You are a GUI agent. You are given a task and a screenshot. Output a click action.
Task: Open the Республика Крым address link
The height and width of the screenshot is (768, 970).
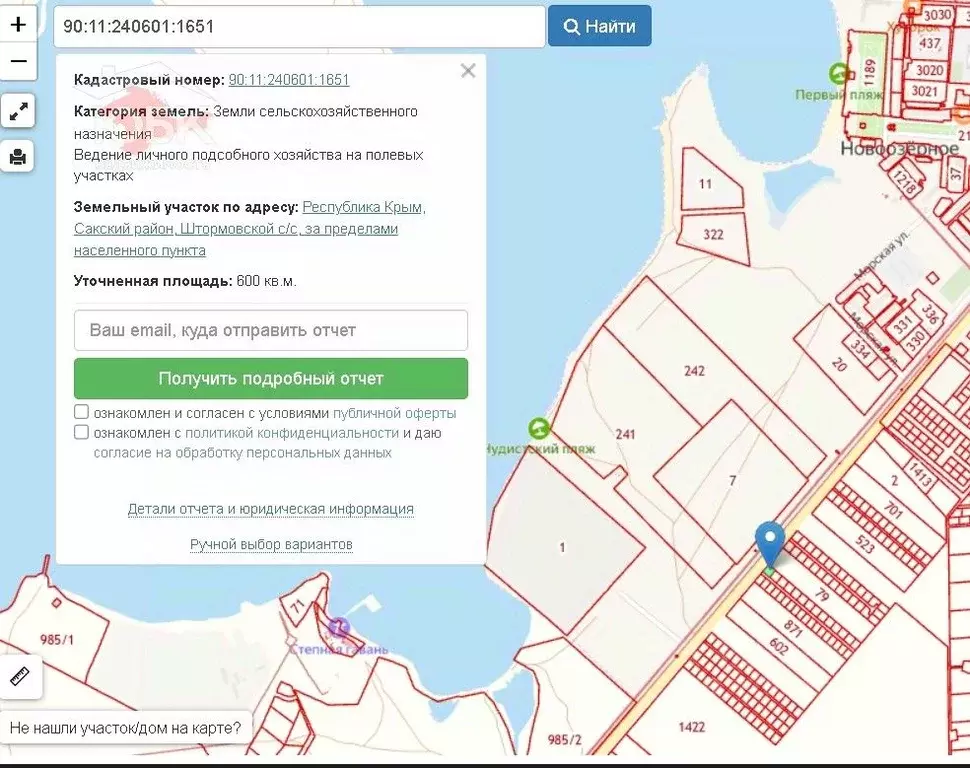[250, 229]
